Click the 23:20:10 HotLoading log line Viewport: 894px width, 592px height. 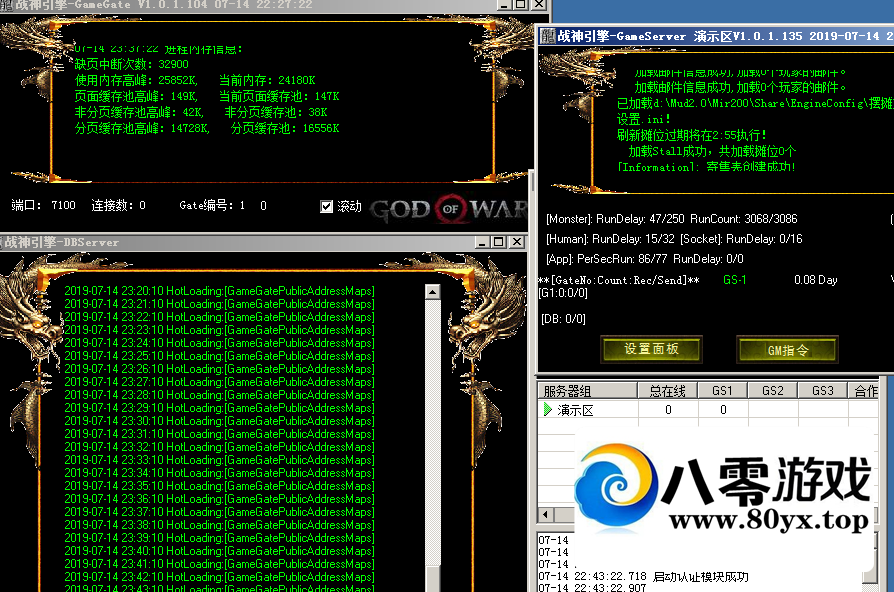[220, 291]
